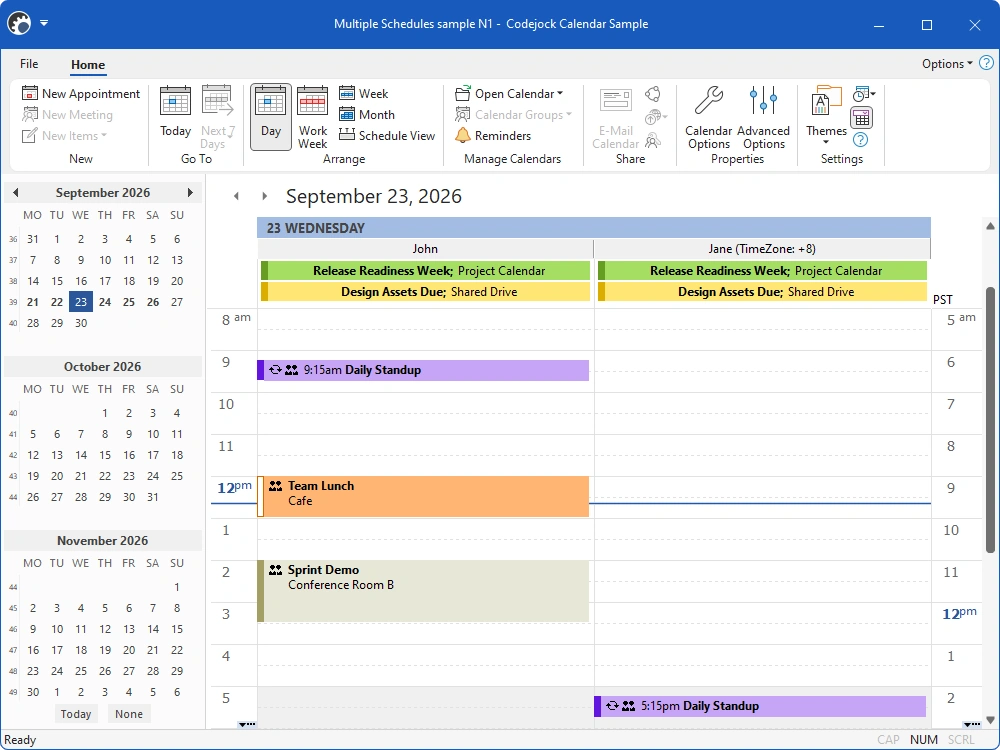Click the 12 pm time label on left scale
This screenshot has width=1000, height=750.
pyautogui.click(x=234, y=488)
